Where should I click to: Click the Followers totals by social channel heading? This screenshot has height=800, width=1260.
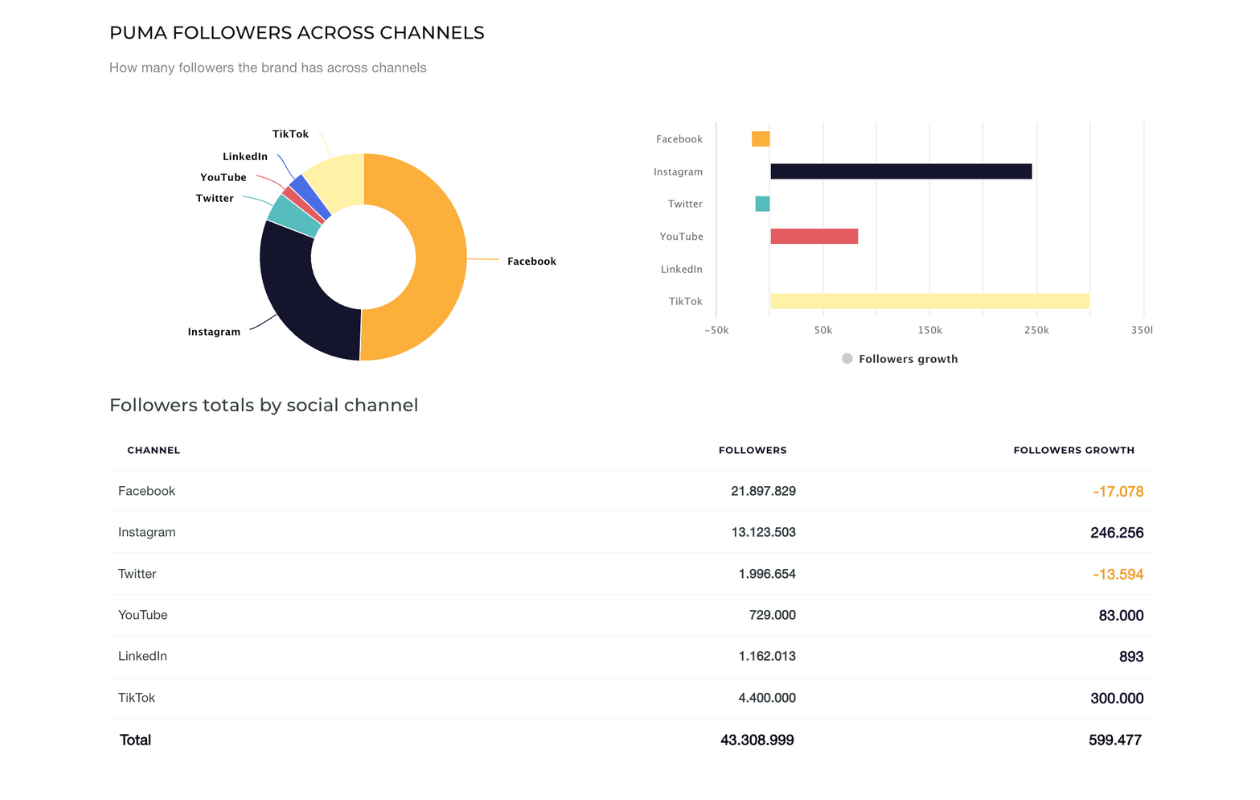(x=264, y=405)
